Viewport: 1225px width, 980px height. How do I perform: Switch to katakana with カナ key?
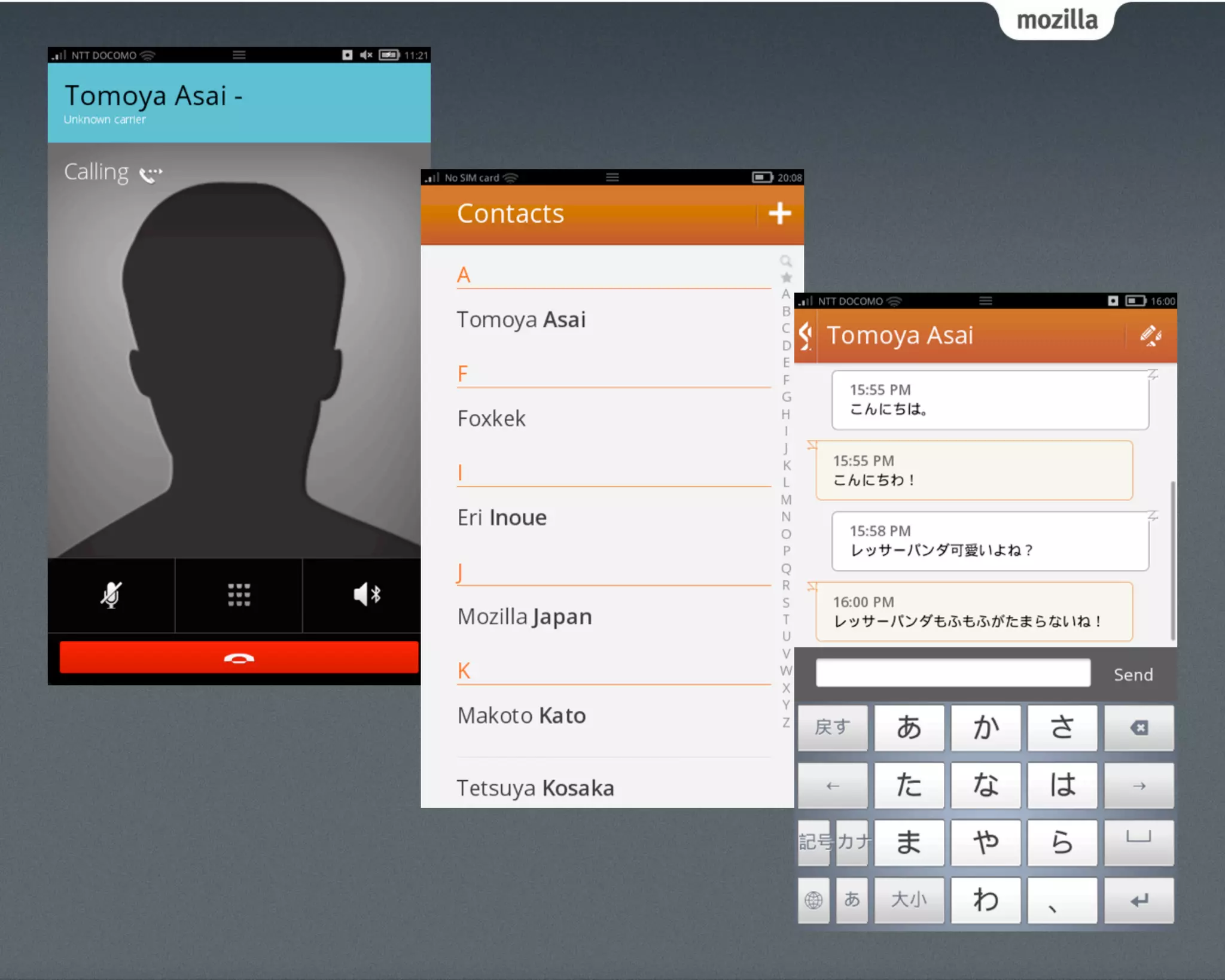tap(853, 842)
